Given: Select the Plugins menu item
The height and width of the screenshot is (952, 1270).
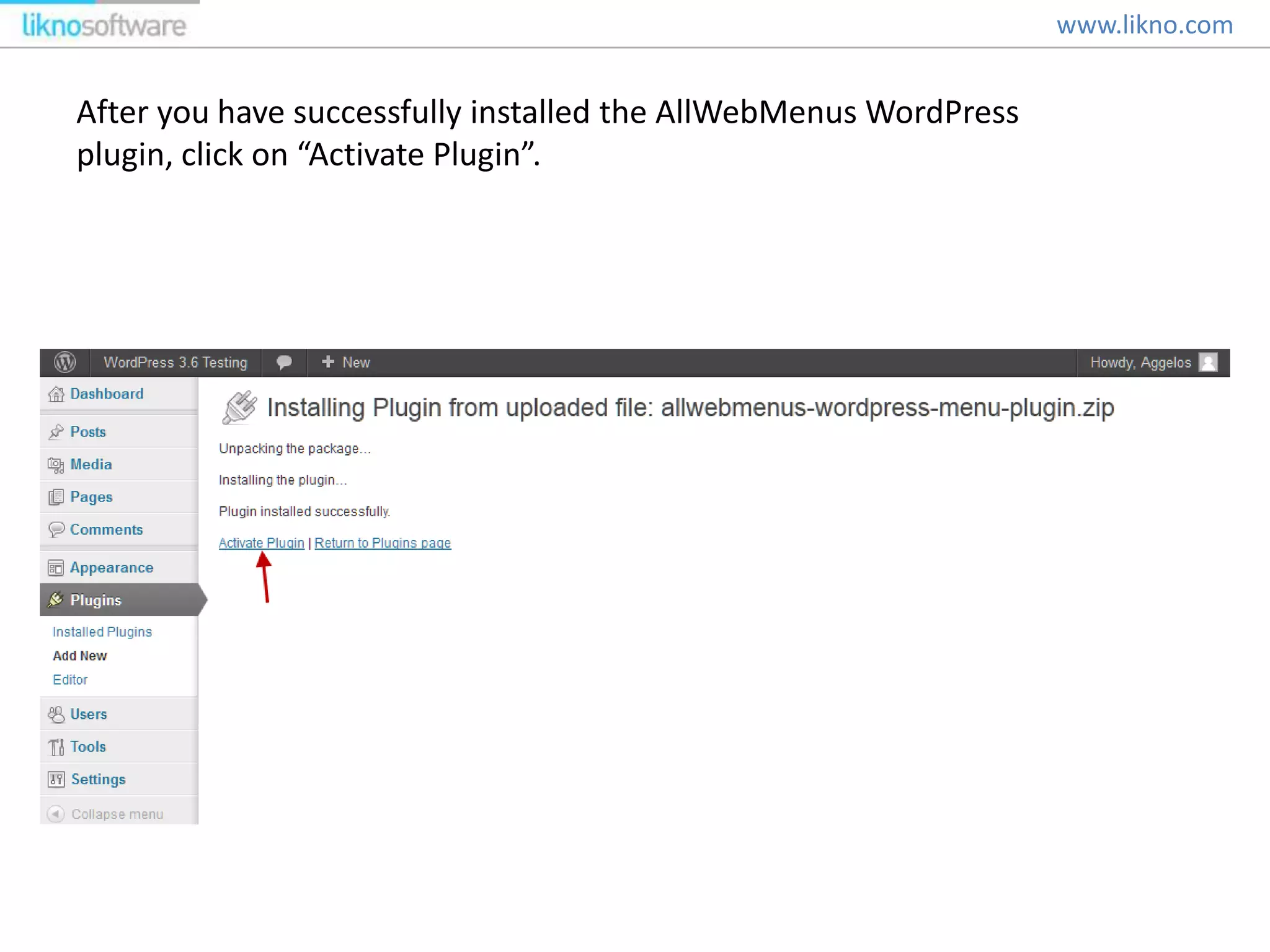Looking at the screenshot, I should [96, 600].
